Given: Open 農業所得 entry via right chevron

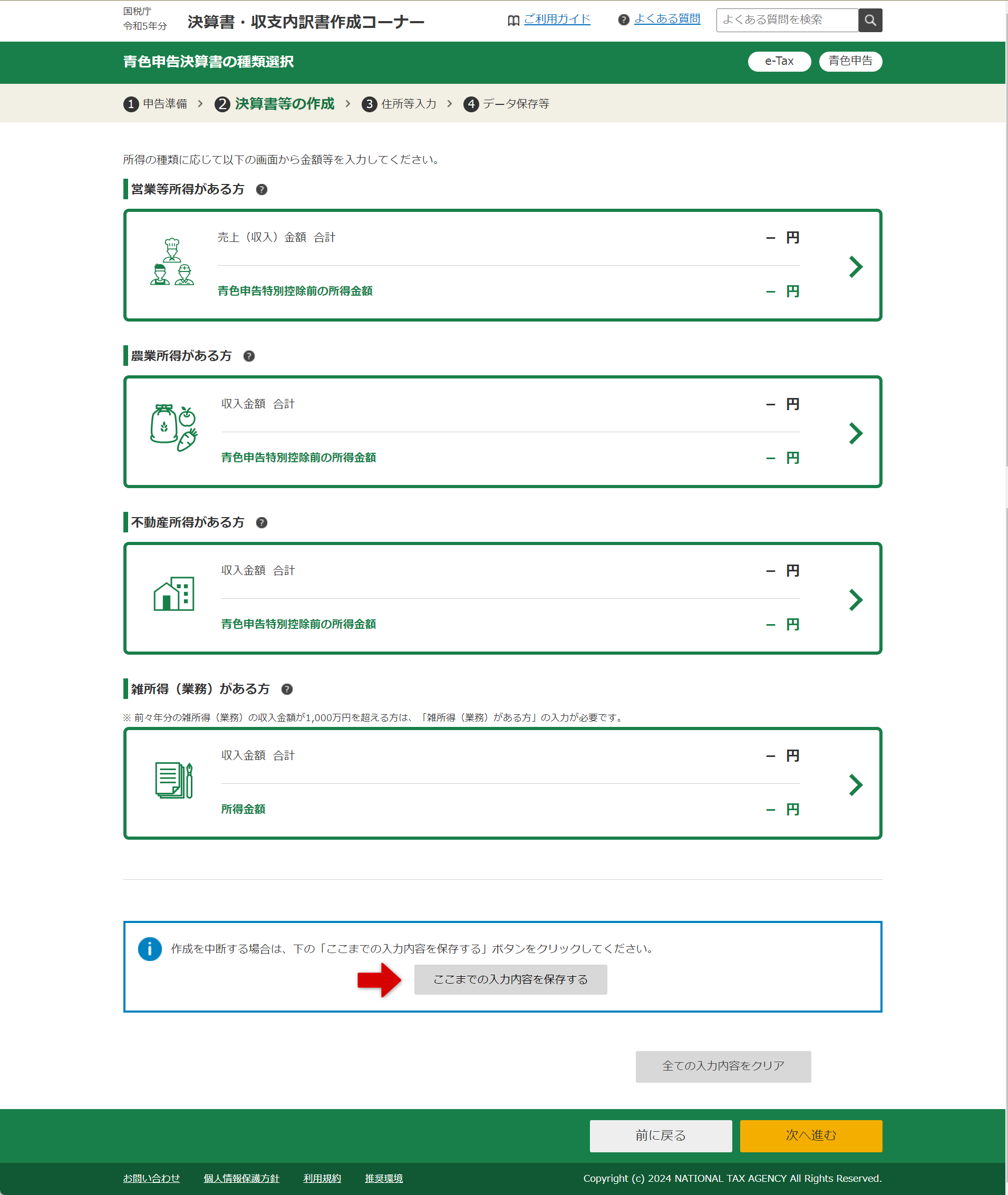Looking at the screenshot, I should (855, 433).
